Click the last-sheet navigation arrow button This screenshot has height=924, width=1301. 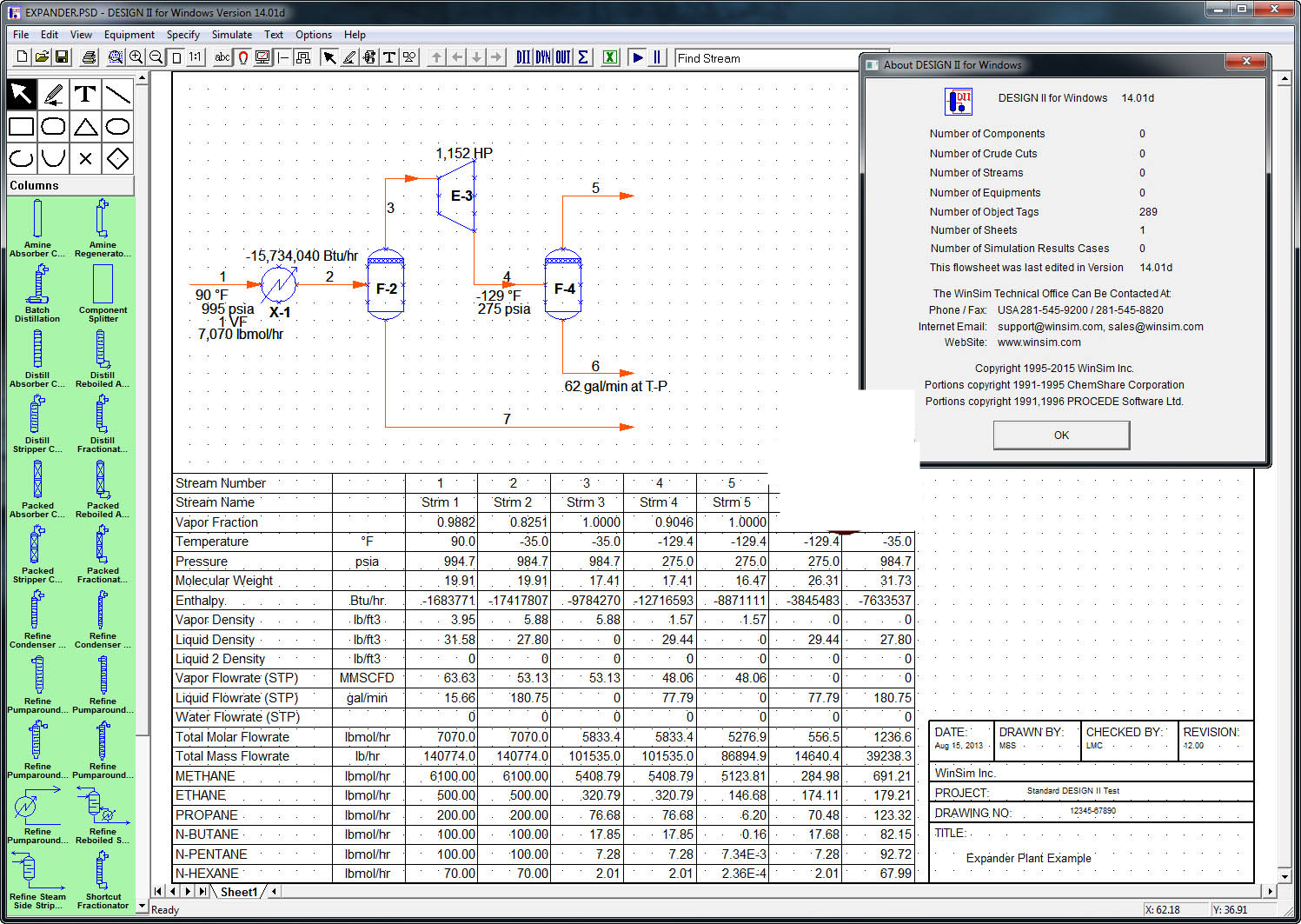tap(202, 892)
